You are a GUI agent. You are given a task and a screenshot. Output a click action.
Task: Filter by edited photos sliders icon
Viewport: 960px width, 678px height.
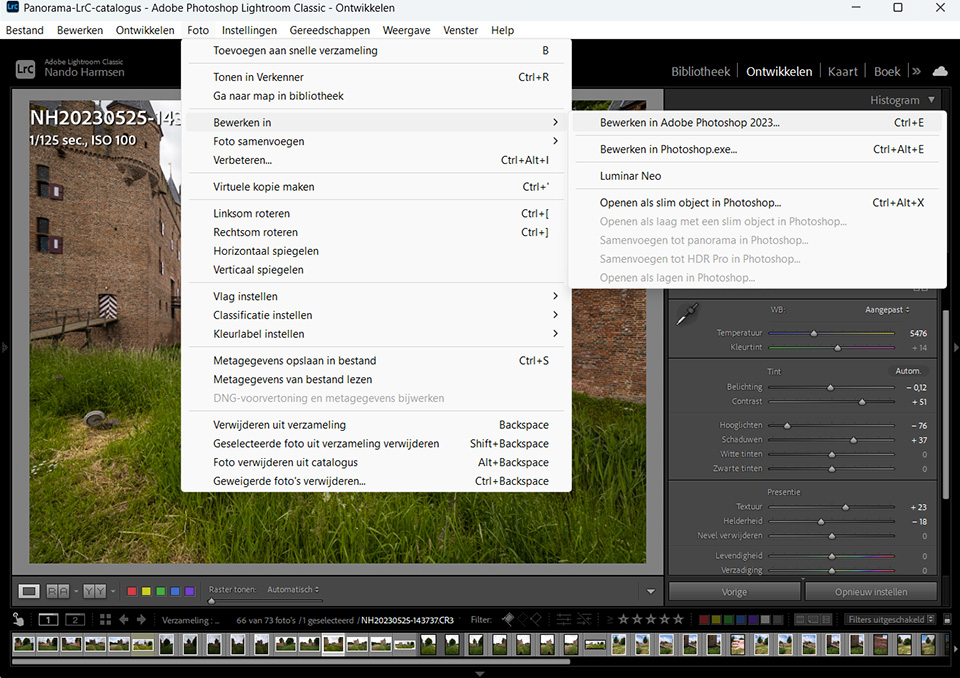click(x=563, y=619)
